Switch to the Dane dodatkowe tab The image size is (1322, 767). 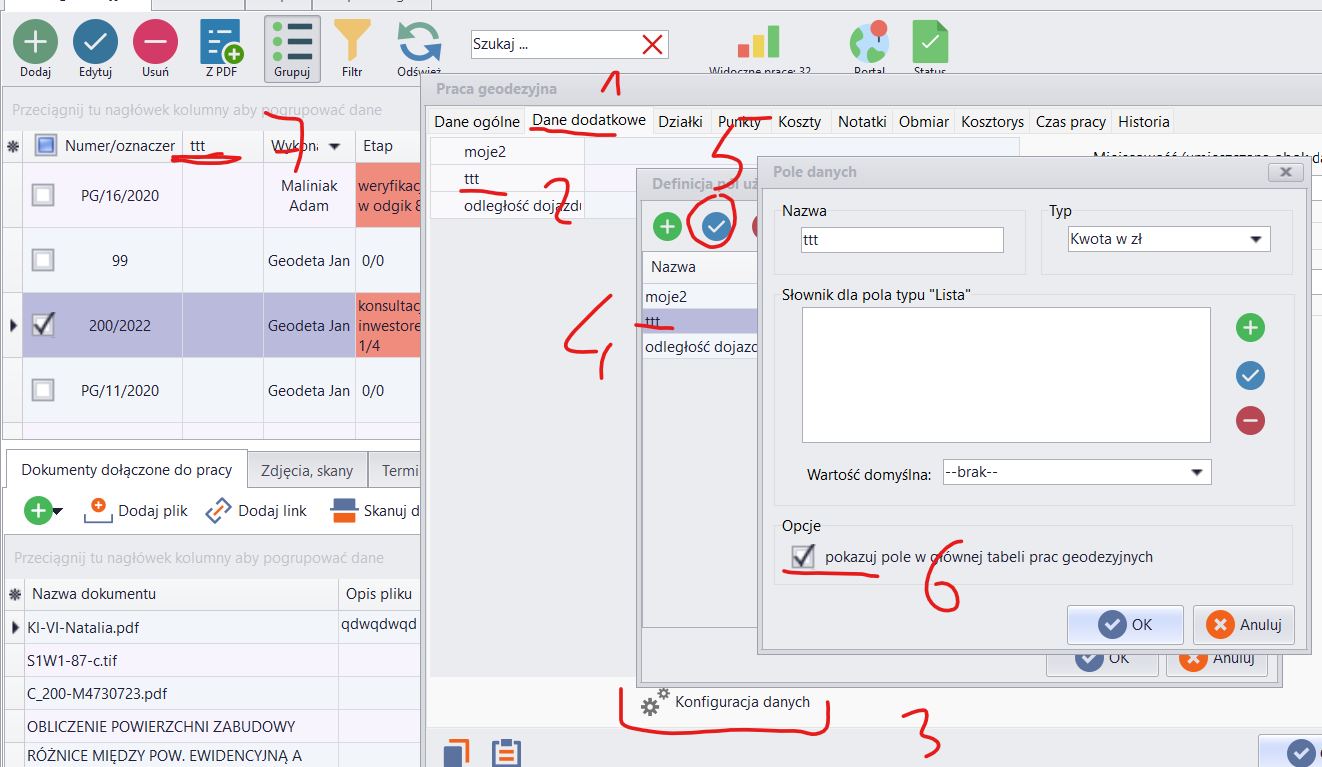(590, 120)
